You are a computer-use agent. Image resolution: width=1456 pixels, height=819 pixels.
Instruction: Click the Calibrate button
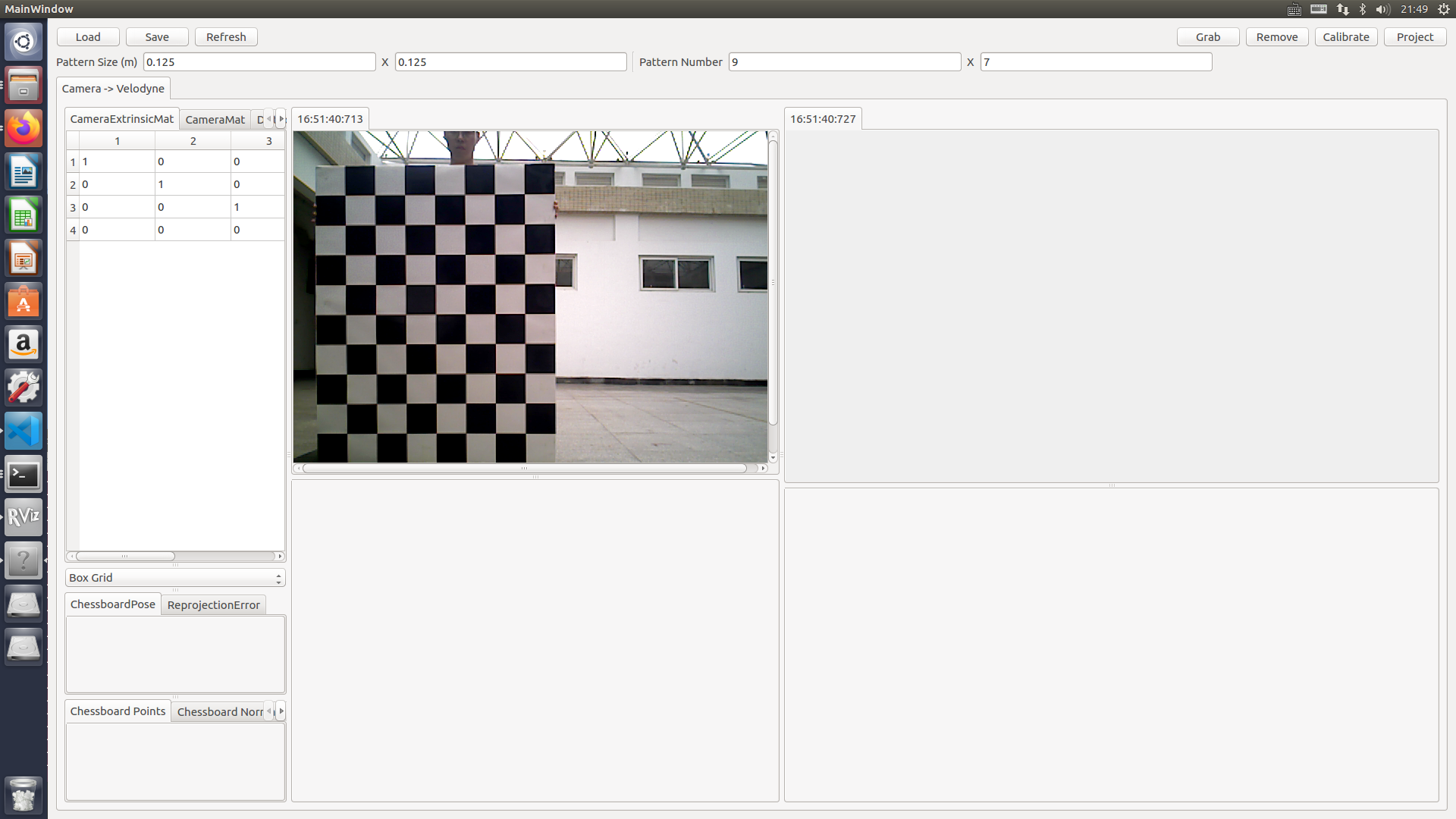pyautogui.click(x=1345, y=37)
